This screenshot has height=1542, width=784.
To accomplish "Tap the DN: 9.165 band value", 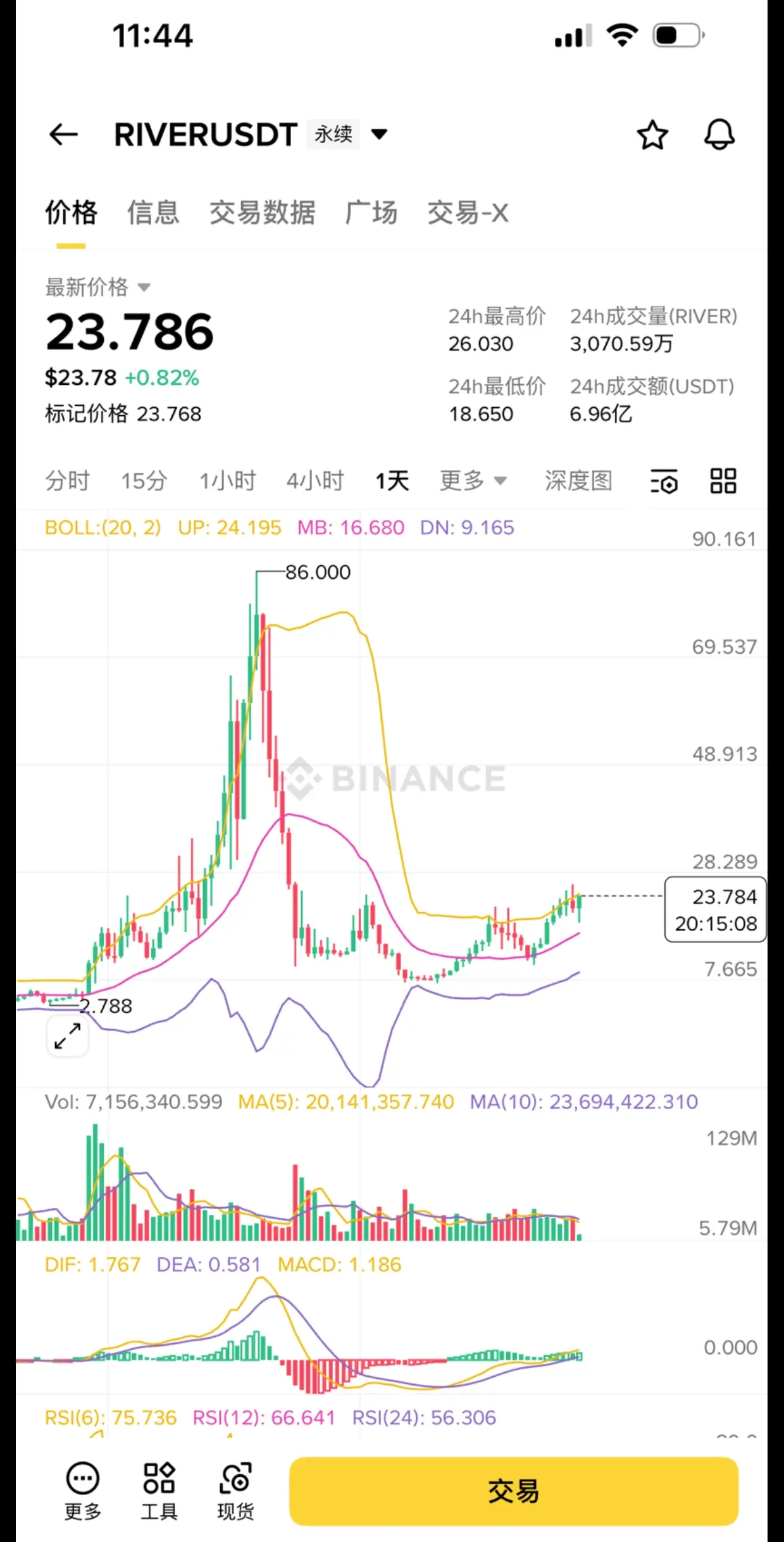I will 467,527.
